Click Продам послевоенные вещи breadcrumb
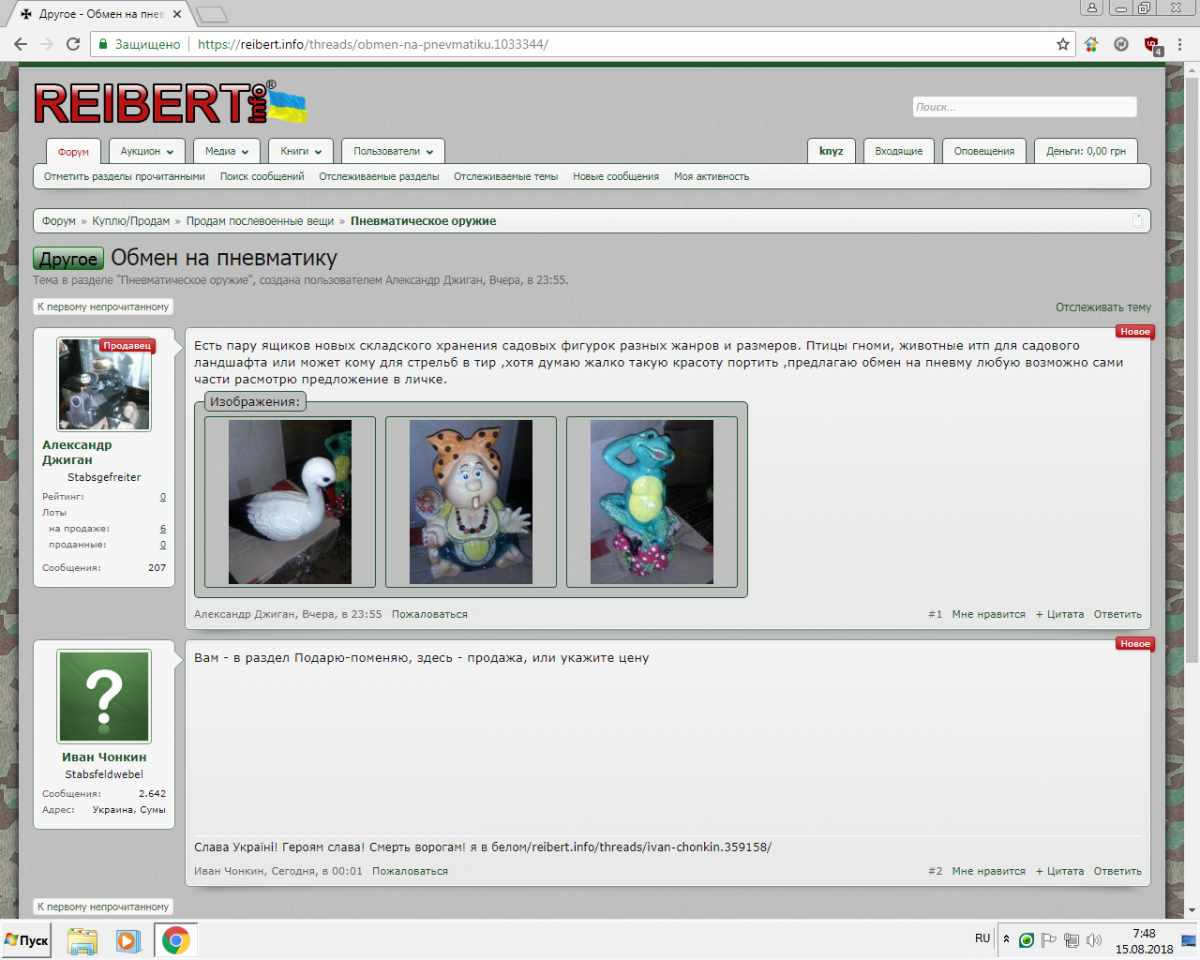Viewport: 1200px width, 960px height. pos(260,221)
